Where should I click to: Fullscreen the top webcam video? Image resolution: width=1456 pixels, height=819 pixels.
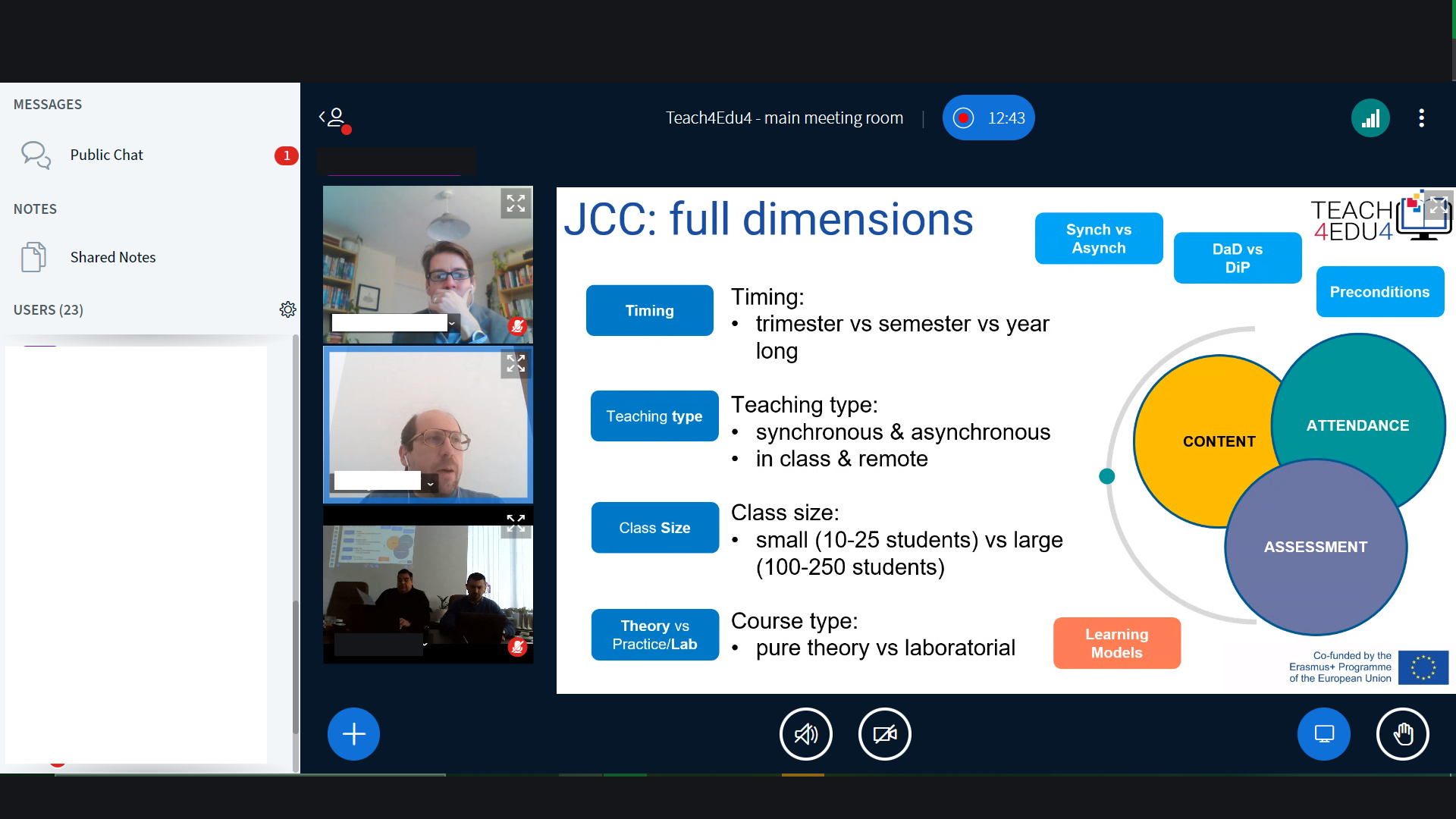(516, 203)
